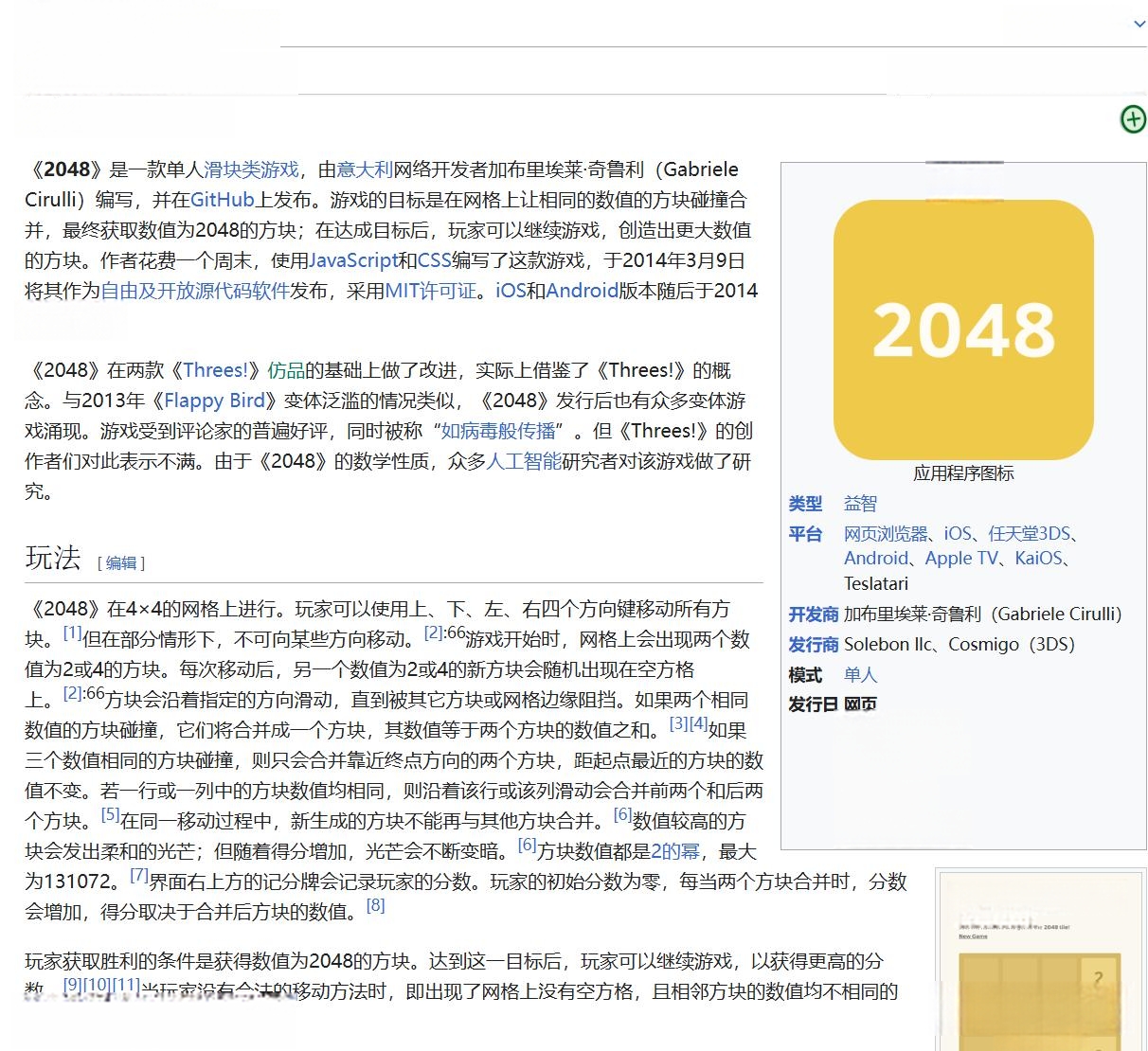Click the green plus circle icon
This screenshot has height=1051, width=1148.
point(1133,119)
